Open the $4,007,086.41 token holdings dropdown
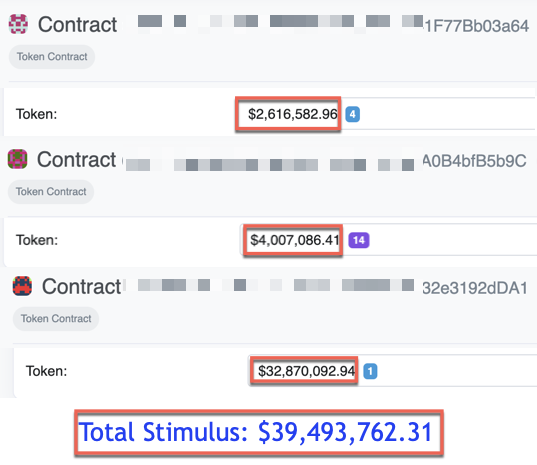Viewport: 537px width, 465px height. [389, 240]
